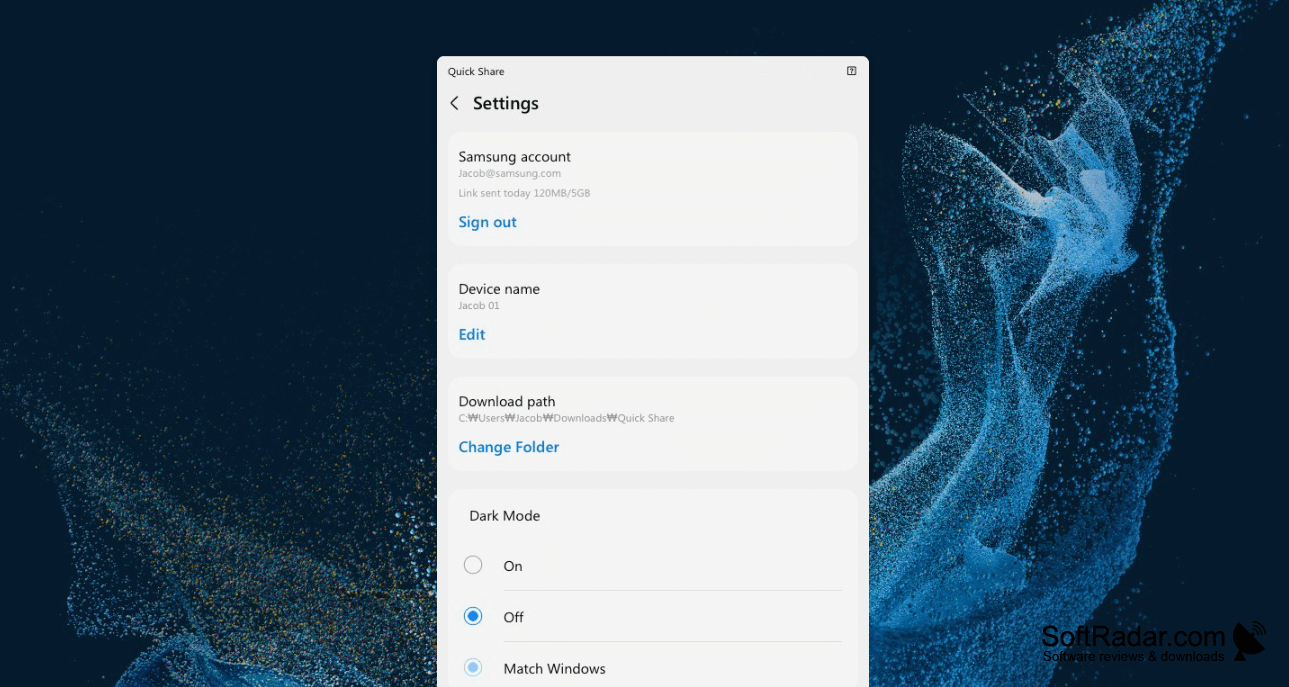The image size is (1289, 687).
Task: Click the Samsung account heading
Action: click(x=514, y=156)
